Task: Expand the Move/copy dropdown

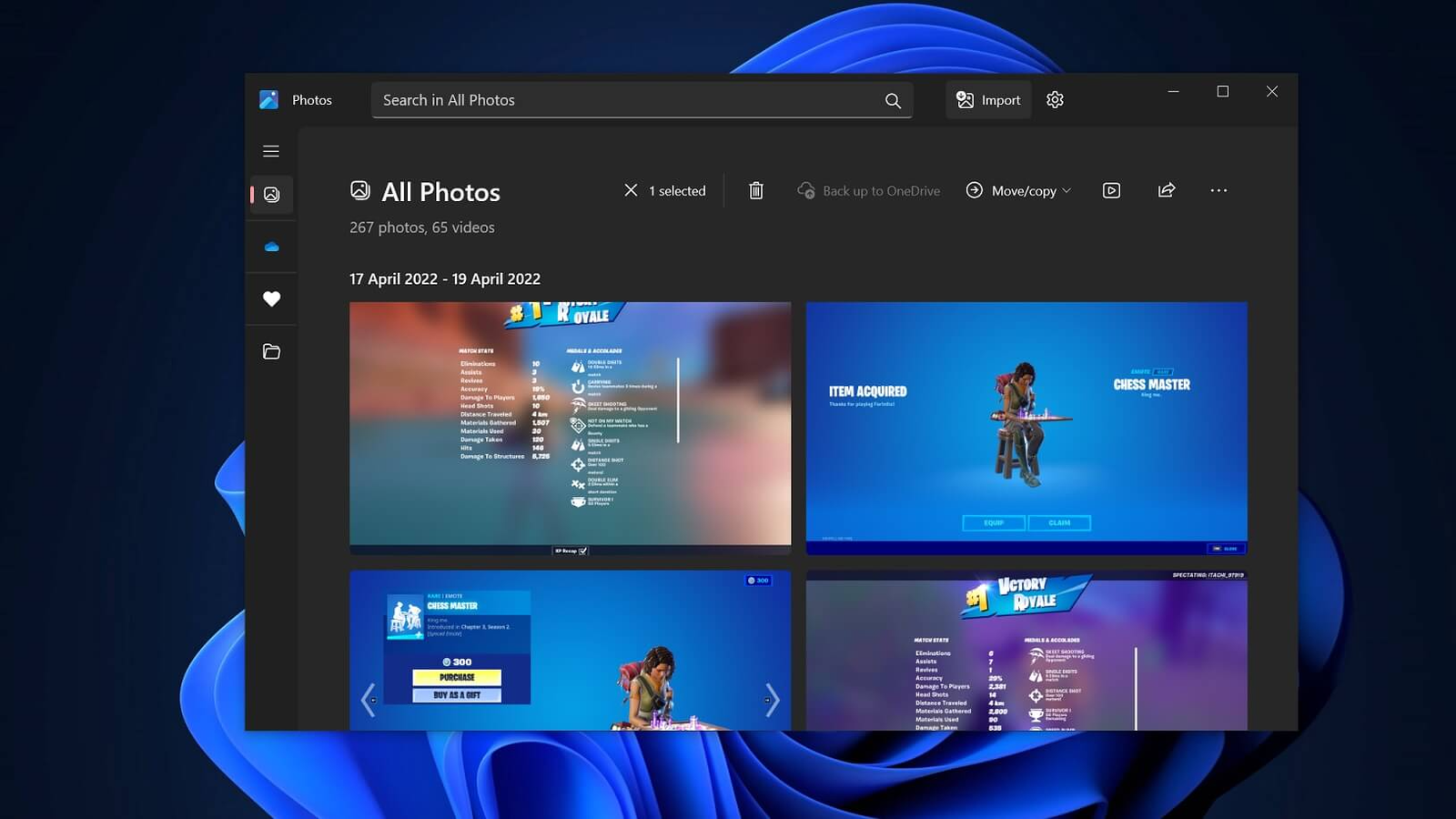Action: click(x=1018, y=190)
